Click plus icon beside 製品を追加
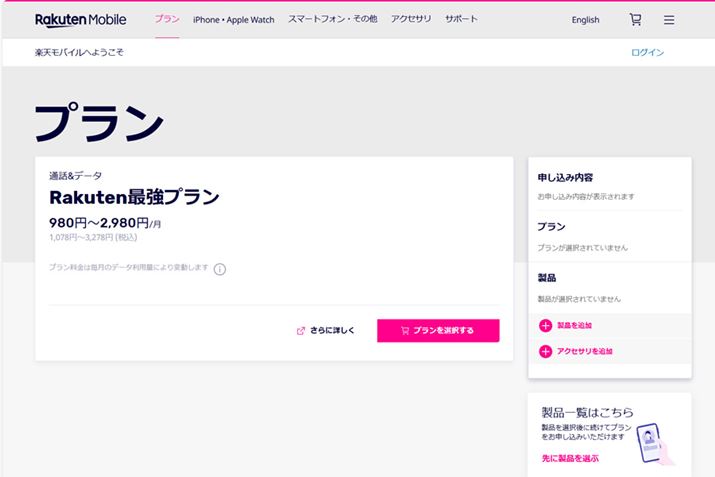Image resolution: width=715 pixels, height=477 pixels. (x=545, y=325)
